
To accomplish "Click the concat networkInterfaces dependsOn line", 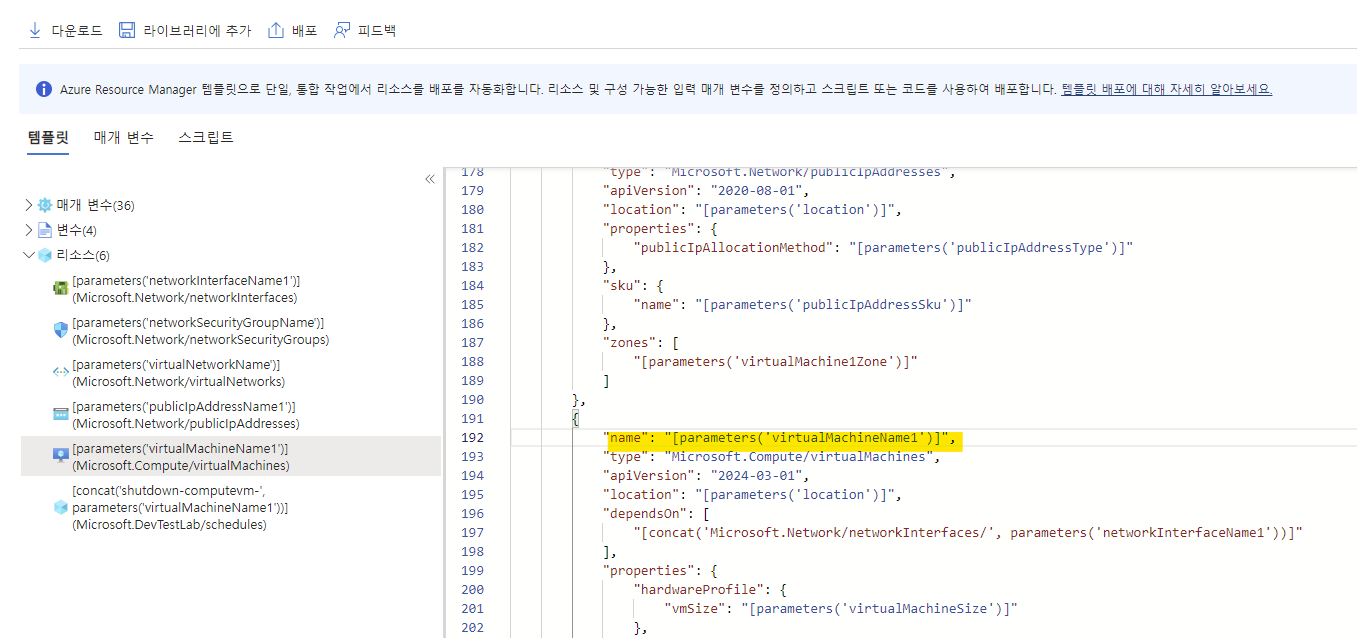I will [968, 532].
